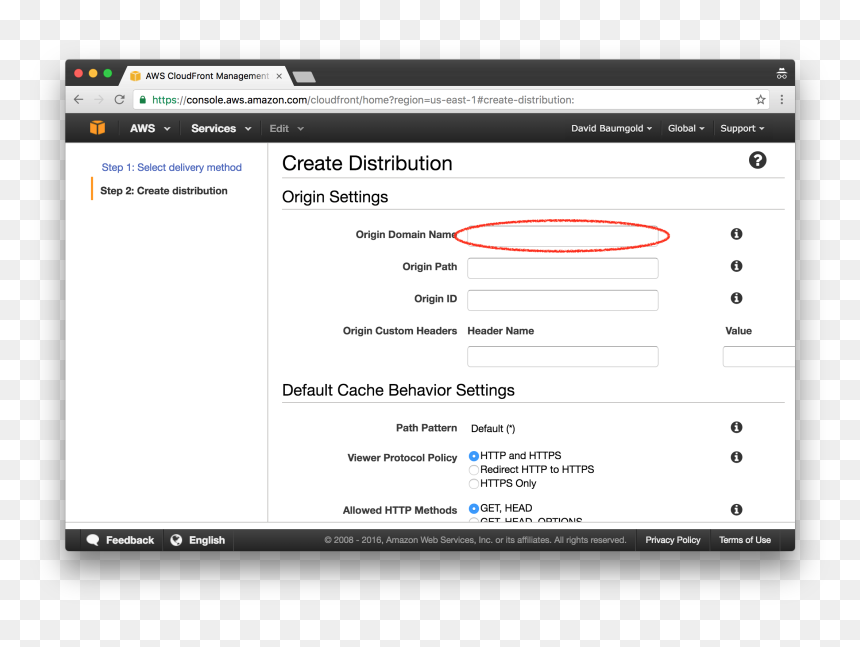Select Redirect HTTP to HTTPS option
The image size is (860, 647).
point(474,470)
